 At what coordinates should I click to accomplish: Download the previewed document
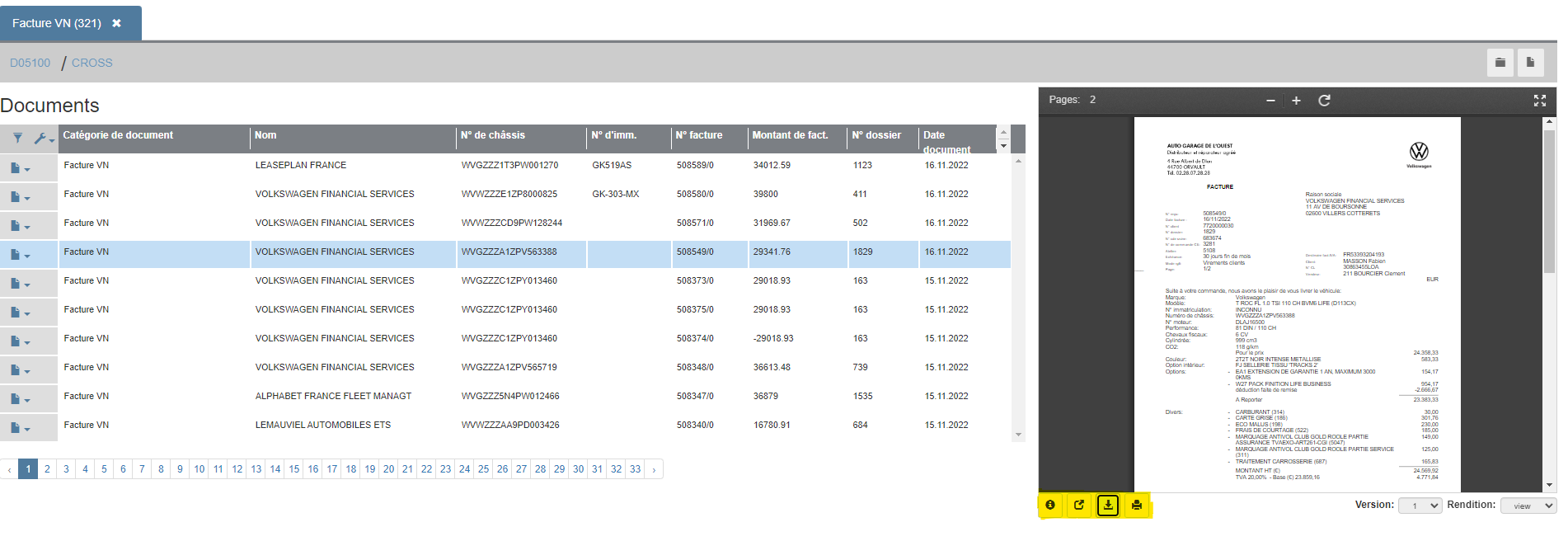click(x=1108, y=506)
